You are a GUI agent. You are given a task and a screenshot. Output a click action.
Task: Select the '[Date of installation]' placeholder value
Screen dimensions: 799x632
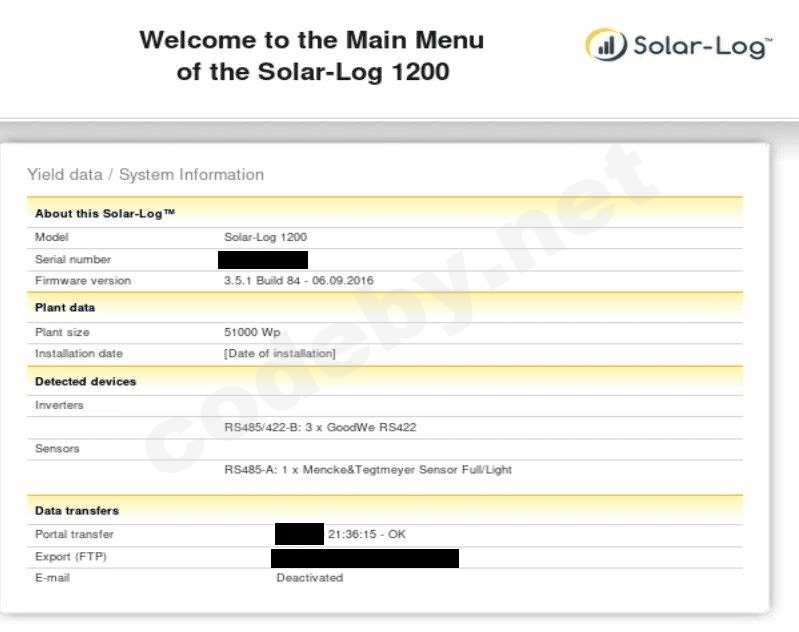[x=280, y=354]
